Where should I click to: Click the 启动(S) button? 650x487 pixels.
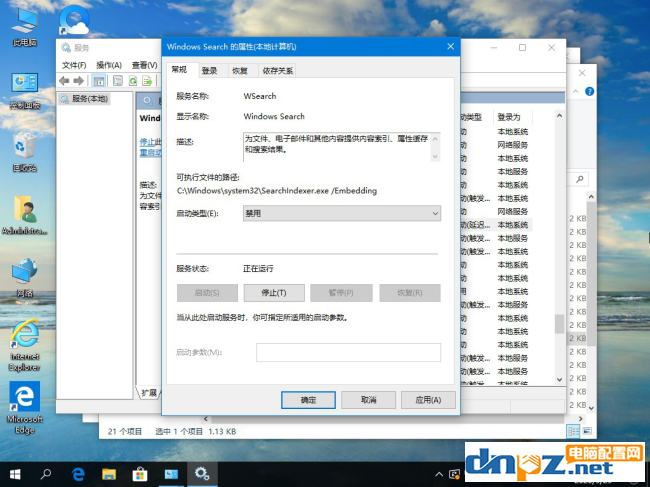[x=207, y=293]
